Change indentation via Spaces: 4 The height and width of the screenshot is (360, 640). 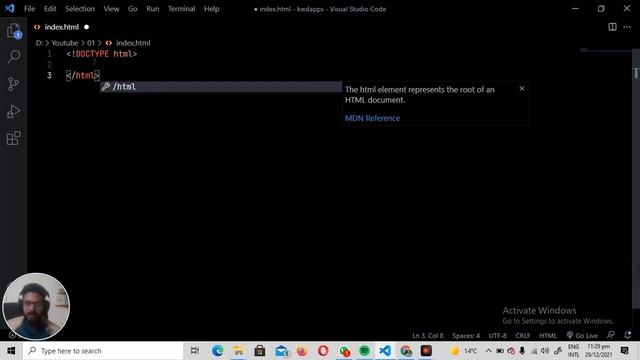[x=466, y=336]
